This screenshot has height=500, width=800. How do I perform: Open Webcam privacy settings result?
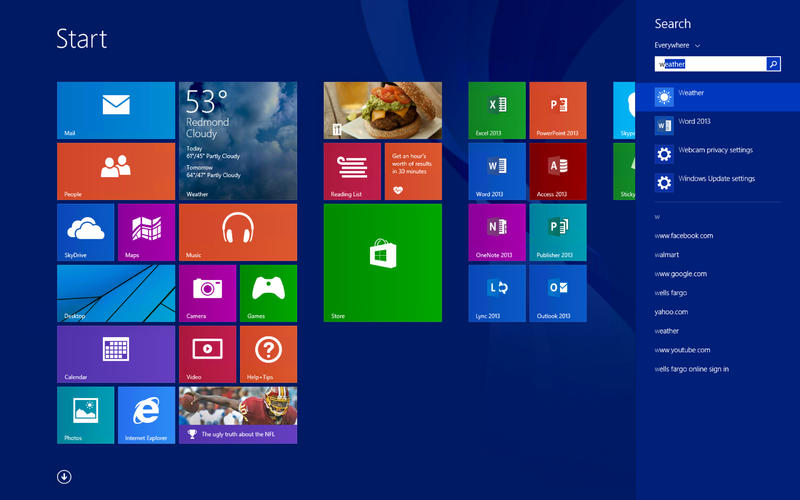717,153
